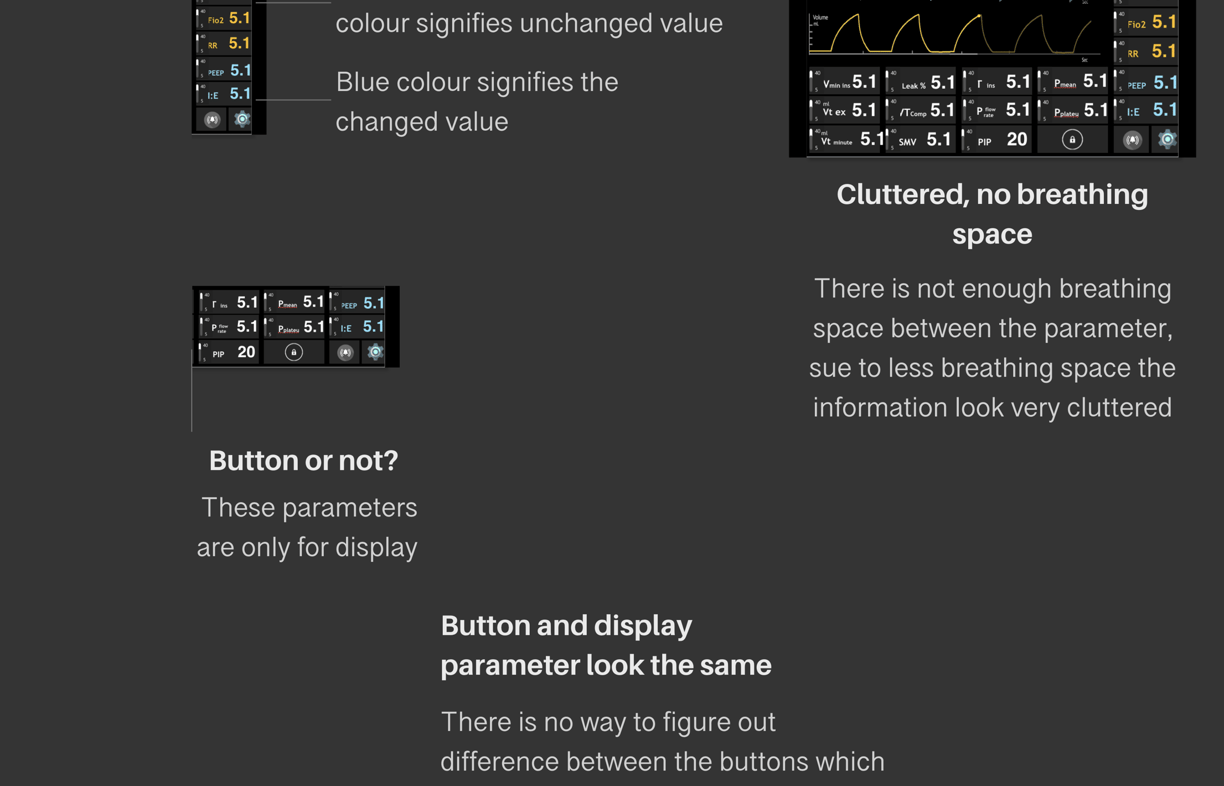Viewport: 1224px width, 786px height.
Task: Click the alarm bell icon under the I:E tile in the narrow single-column panel
Action: tap(212, 120)
